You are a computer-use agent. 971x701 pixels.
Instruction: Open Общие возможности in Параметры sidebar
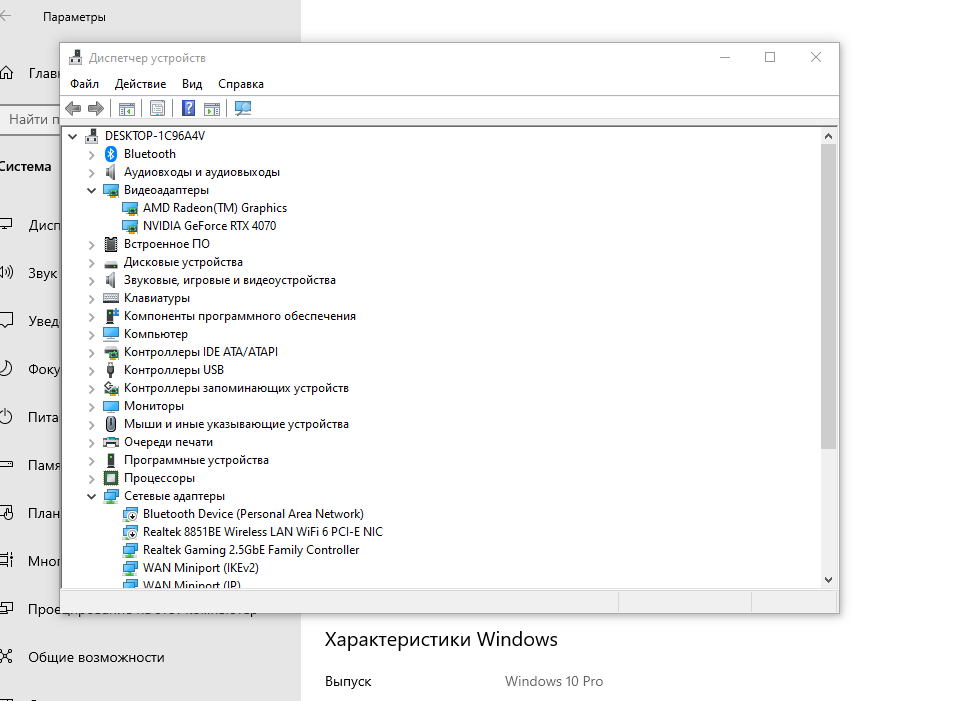pyautogui.click(x=96, y=657)
